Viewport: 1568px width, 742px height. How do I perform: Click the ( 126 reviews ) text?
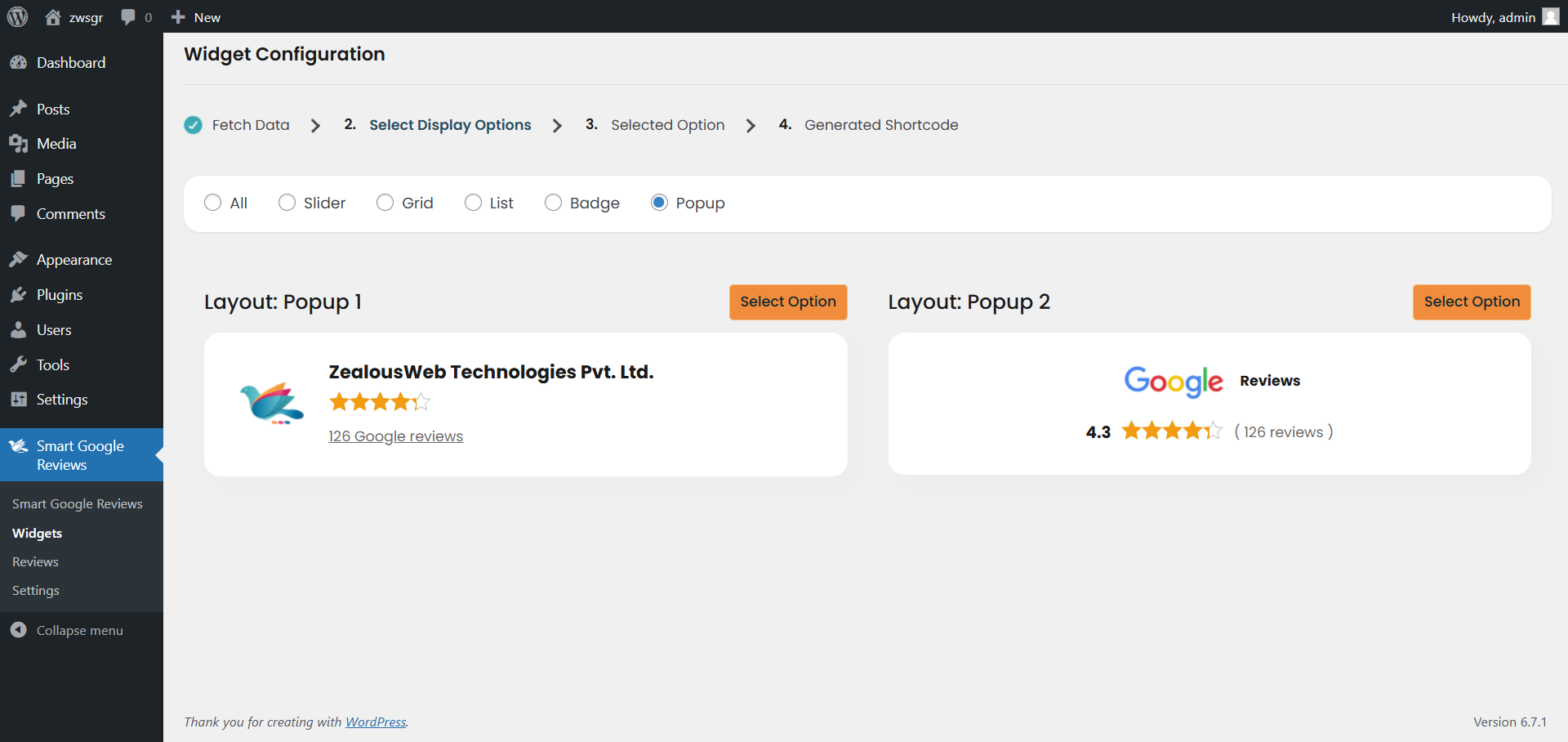tap(1284, 432)
